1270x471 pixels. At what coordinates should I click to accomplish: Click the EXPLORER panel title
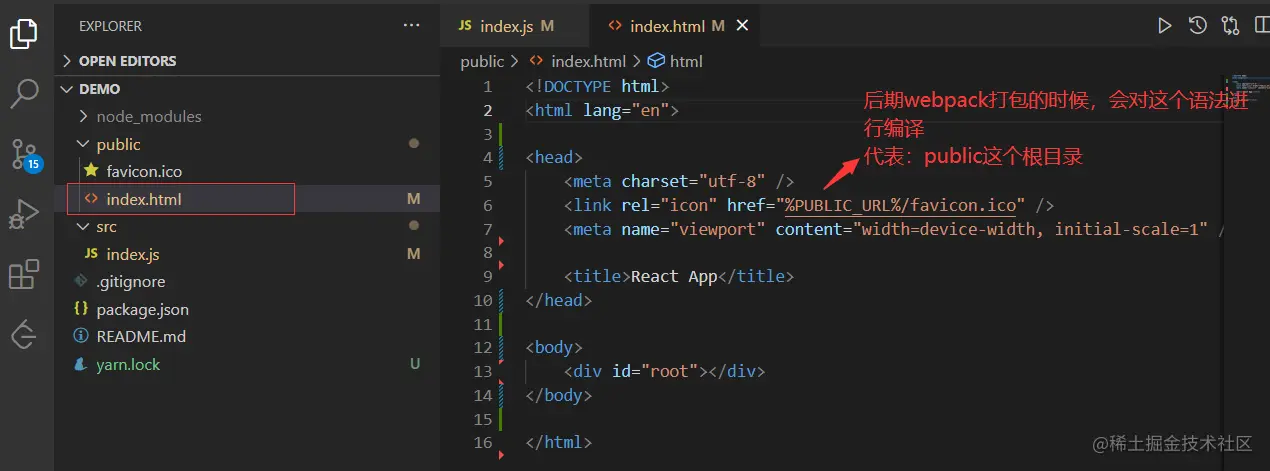coord(110,26)
